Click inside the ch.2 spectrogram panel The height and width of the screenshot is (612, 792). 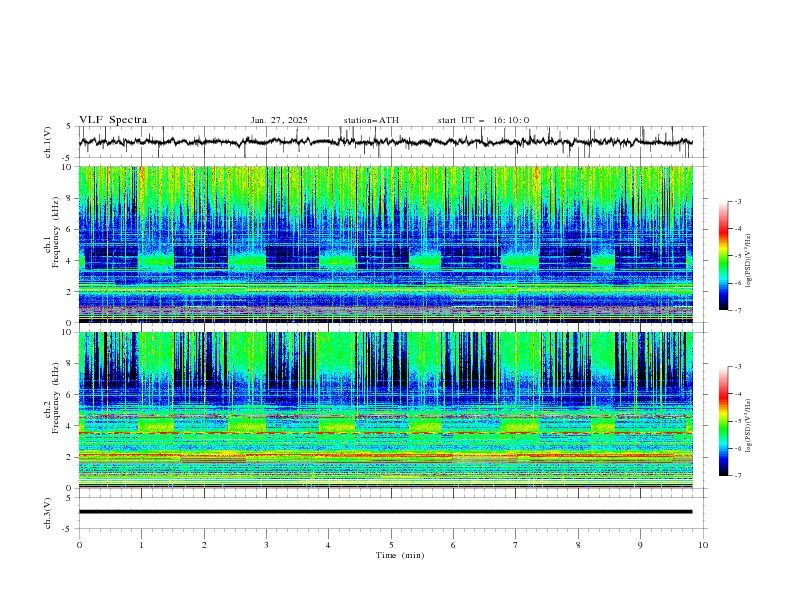(385, 410)
